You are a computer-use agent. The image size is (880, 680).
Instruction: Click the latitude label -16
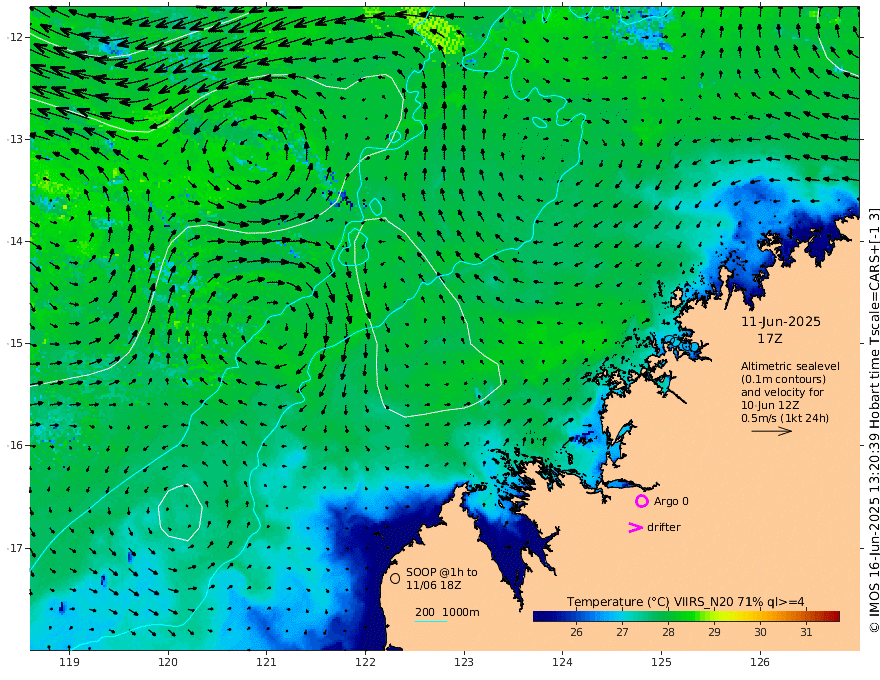point(15,445)
